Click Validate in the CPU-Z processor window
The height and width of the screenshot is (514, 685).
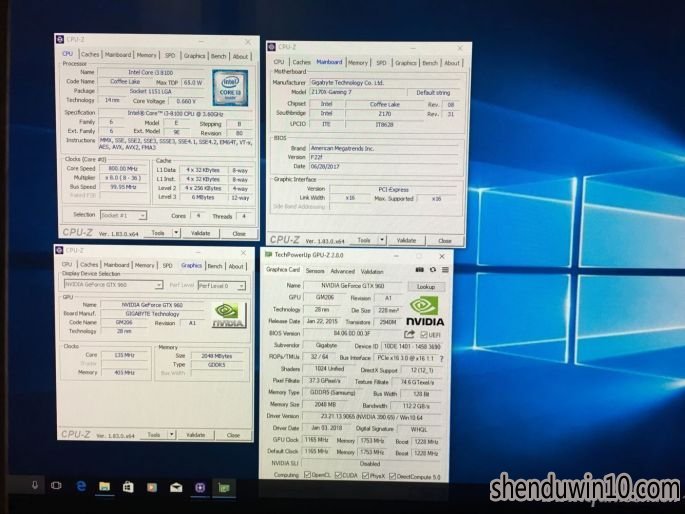[x=201, y=233]
